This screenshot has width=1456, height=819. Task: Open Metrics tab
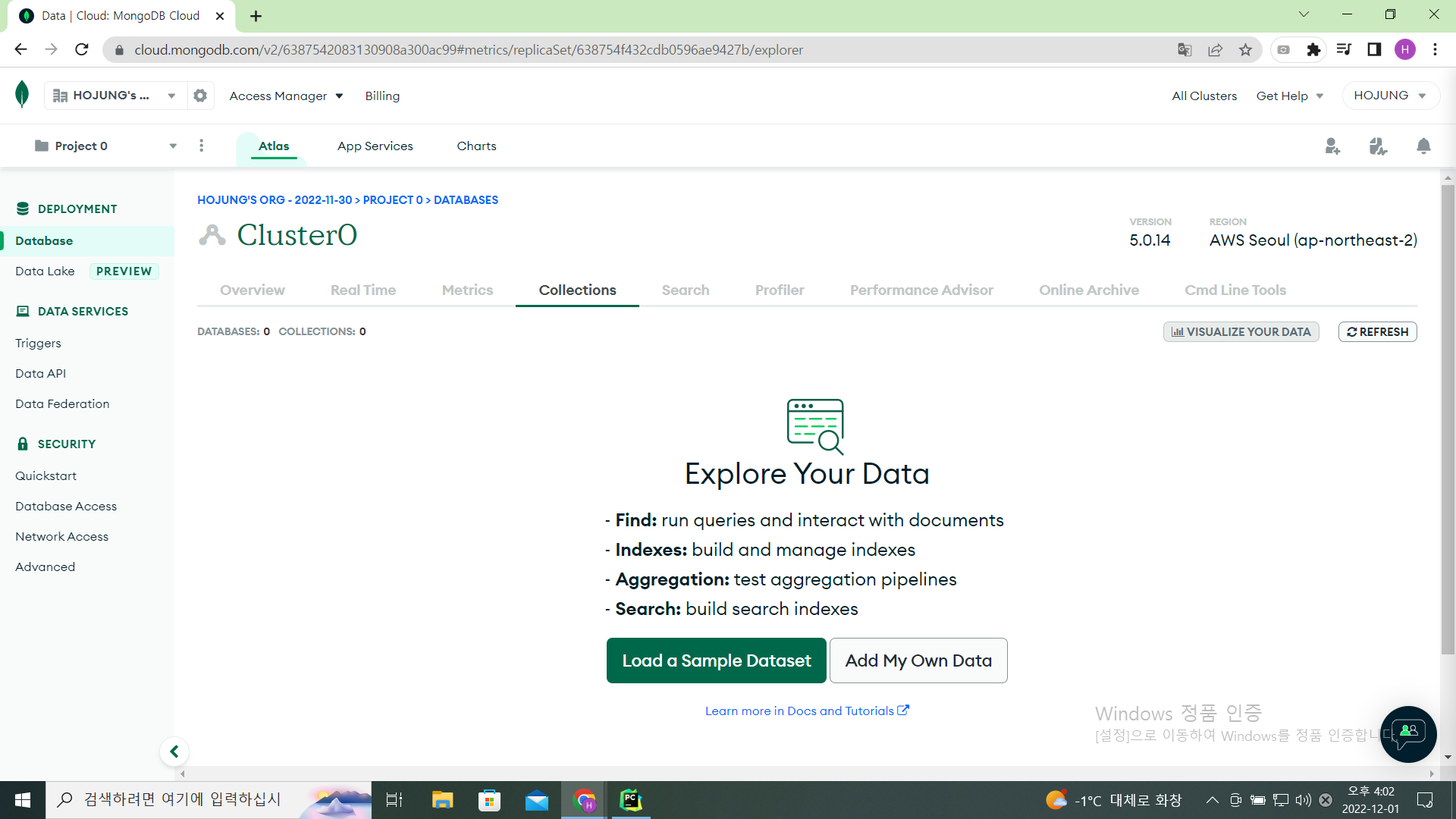(x=467, y=290)
